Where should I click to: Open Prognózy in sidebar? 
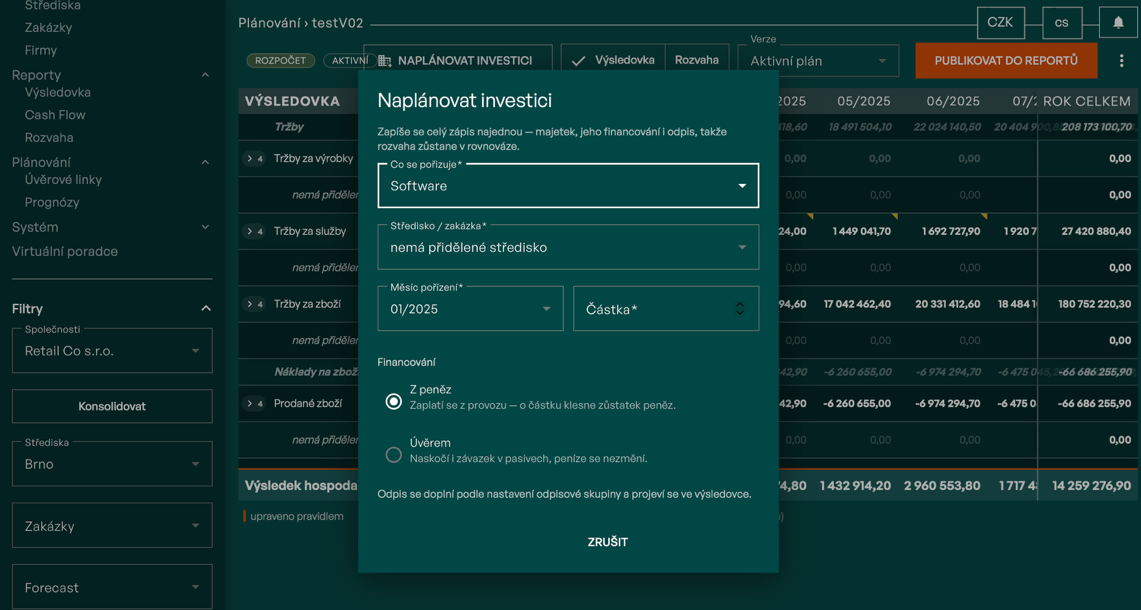pyautogui.click(x=52, y=202)
